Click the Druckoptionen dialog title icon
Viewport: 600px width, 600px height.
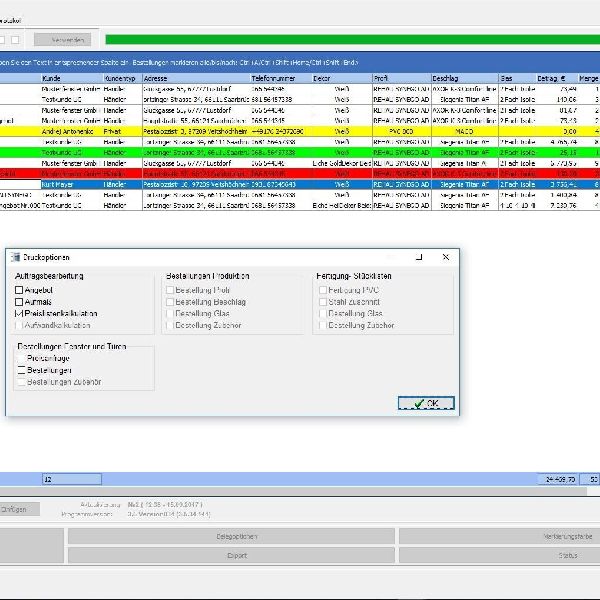[x=14, y=257]
